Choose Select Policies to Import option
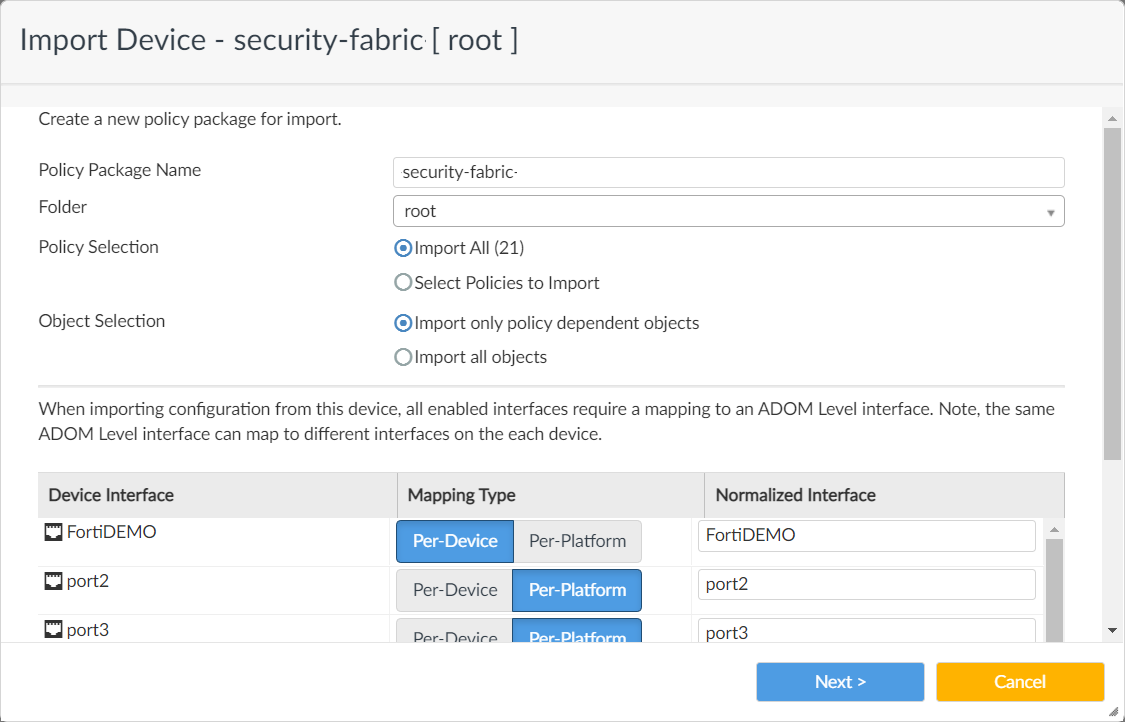This screenshot has width=1125, height=722. click(403, 283)
